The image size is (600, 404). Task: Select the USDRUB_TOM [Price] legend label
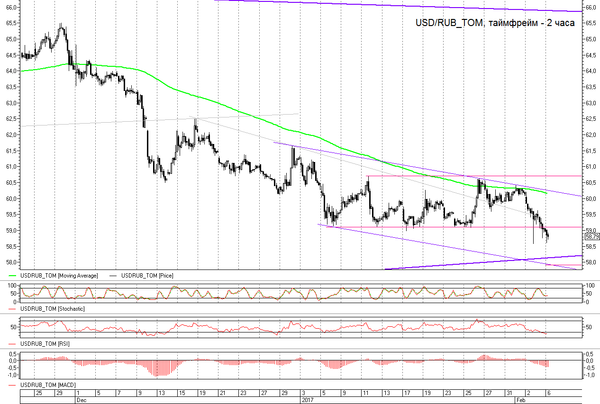click(x=147, y=275)
